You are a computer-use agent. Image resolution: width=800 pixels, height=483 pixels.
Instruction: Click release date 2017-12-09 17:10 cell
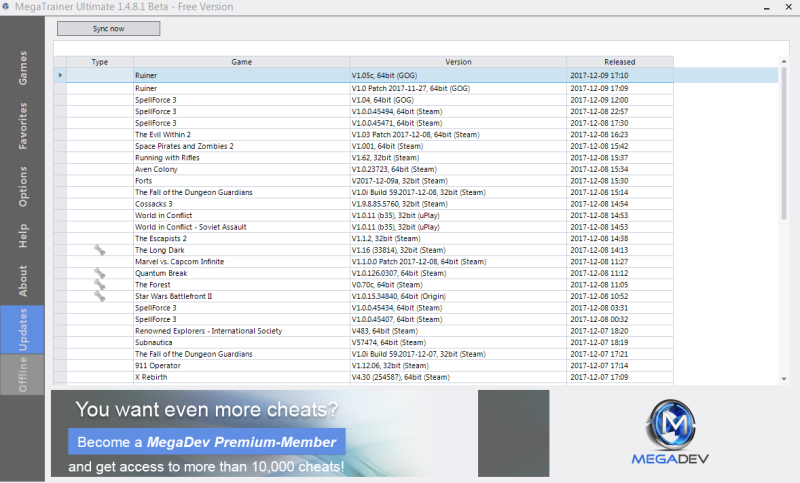[x=620, y=75]
